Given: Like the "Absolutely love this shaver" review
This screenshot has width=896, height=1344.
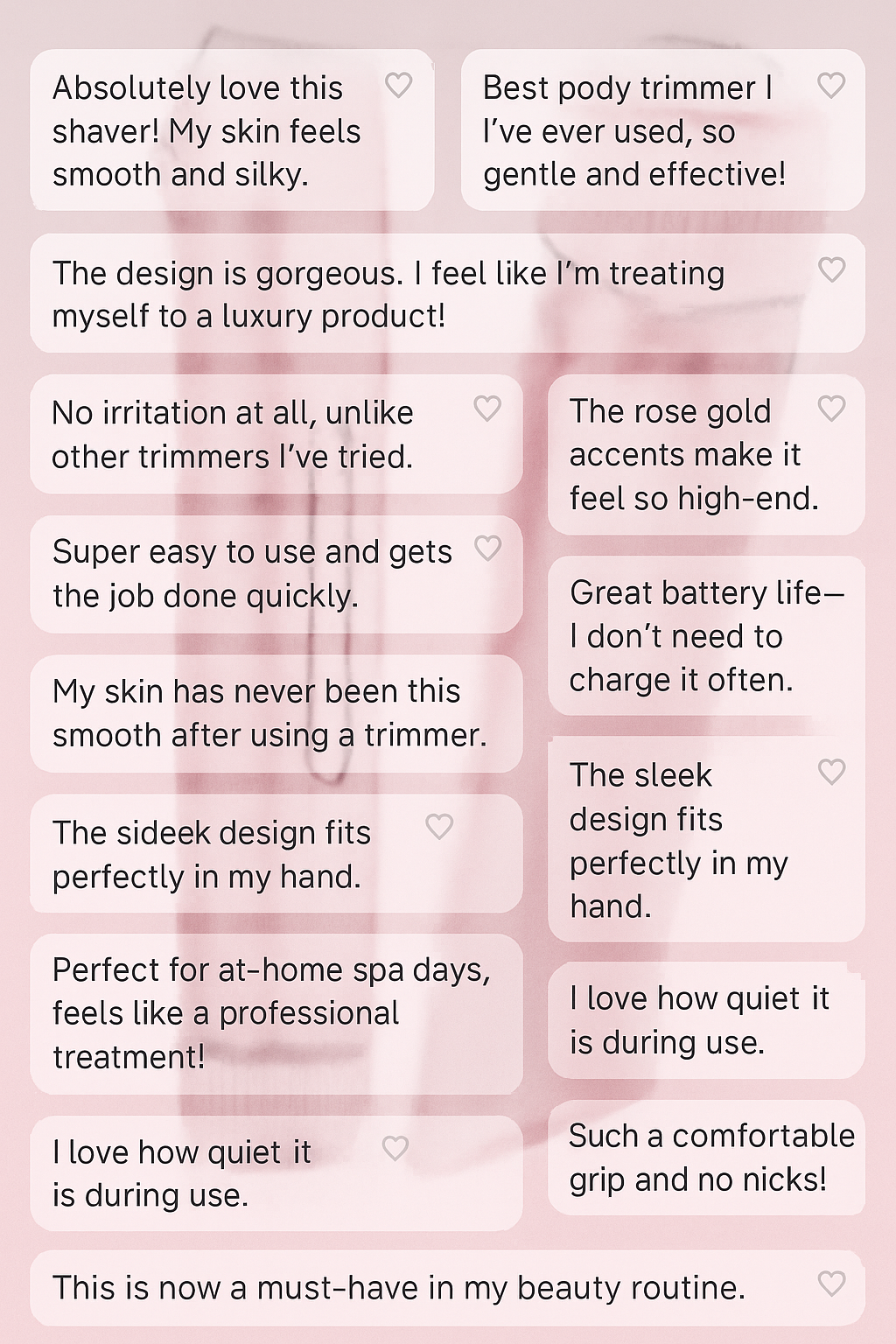Looking at the screenshot, I should coord(399,85).
